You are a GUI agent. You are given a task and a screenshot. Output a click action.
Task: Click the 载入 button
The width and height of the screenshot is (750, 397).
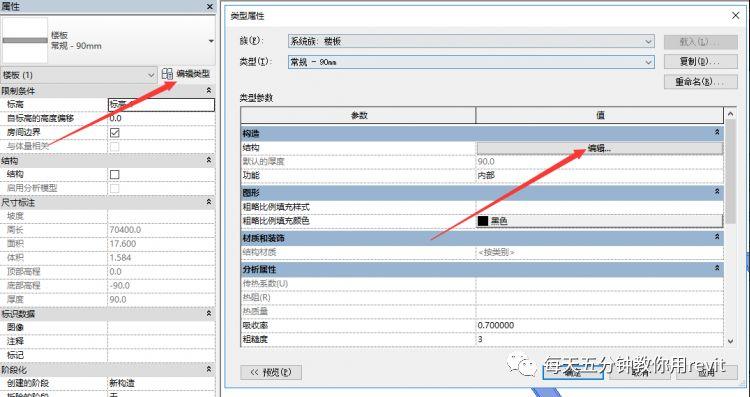pyautogui.click(x=701, y=42)
